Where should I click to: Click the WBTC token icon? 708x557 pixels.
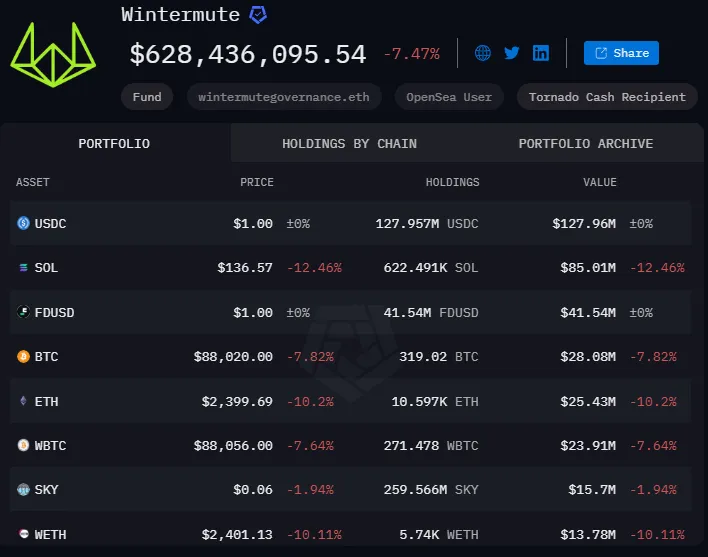click(24, 445)
